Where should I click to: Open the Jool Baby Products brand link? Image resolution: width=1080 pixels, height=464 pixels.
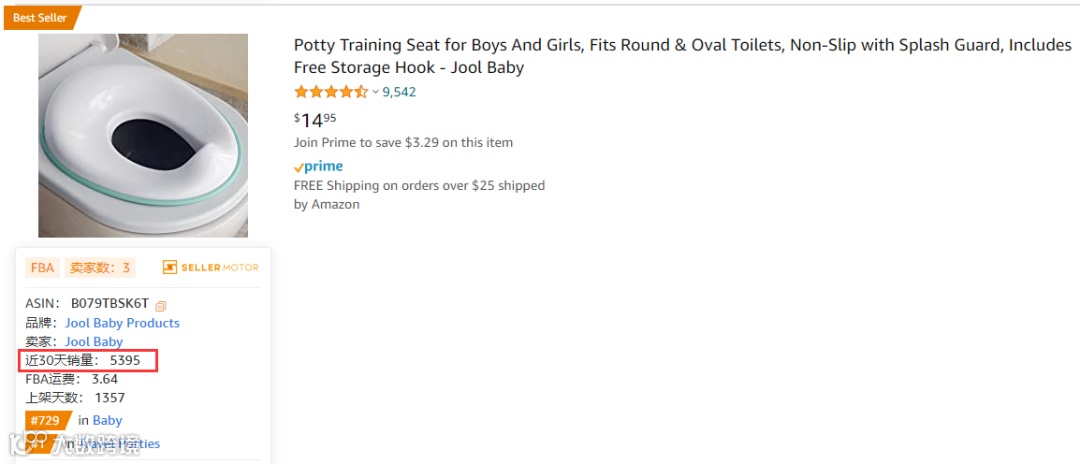(x=122, y=323)
